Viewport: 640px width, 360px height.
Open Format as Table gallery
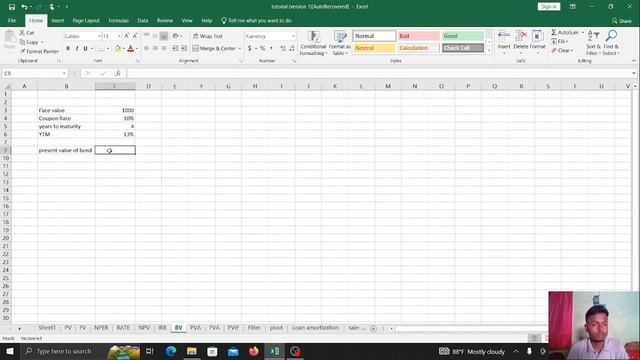pyautogui.click(x=340, y=43)
